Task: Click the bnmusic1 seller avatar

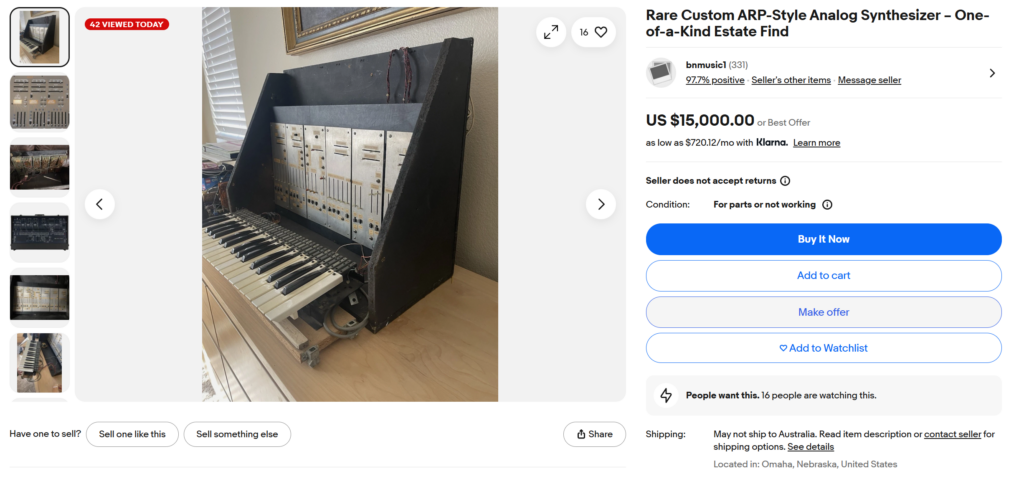Action: (661, 72)
